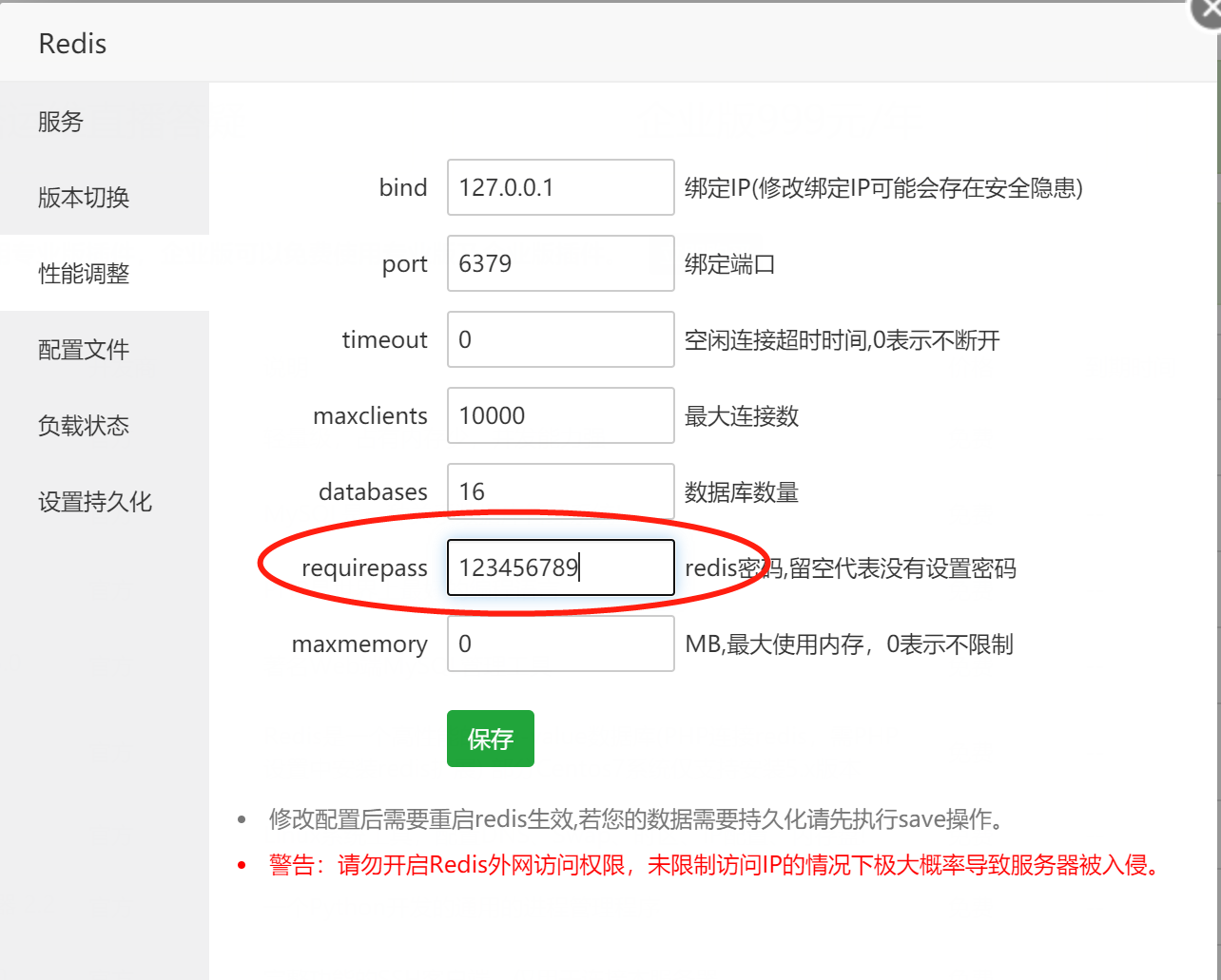Click the port label text
Viewport: 1221px width, 980px height.
[405, 264]
